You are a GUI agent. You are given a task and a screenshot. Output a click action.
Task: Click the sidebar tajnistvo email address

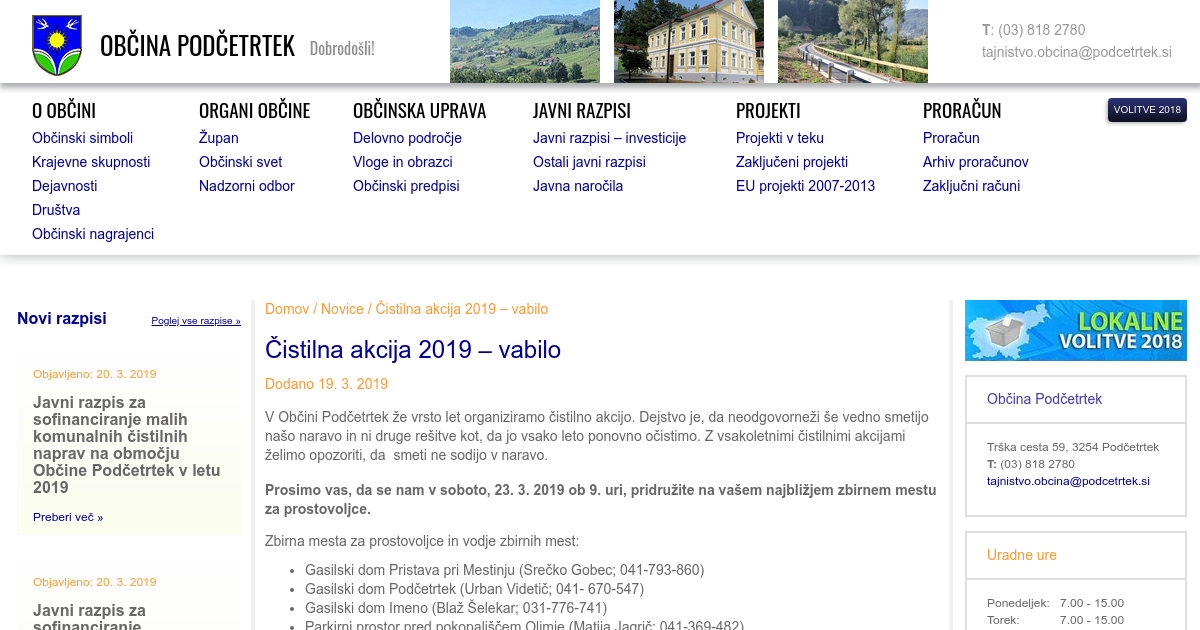[1068, 481]
